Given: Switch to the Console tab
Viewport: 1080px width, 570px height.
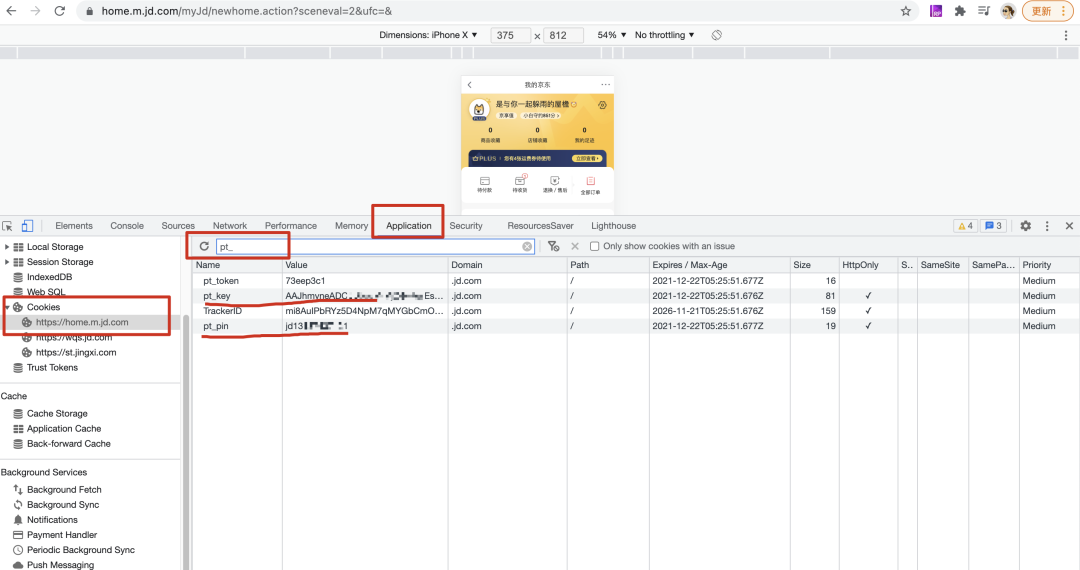Looking at the screenshot, I should point(127,226).
